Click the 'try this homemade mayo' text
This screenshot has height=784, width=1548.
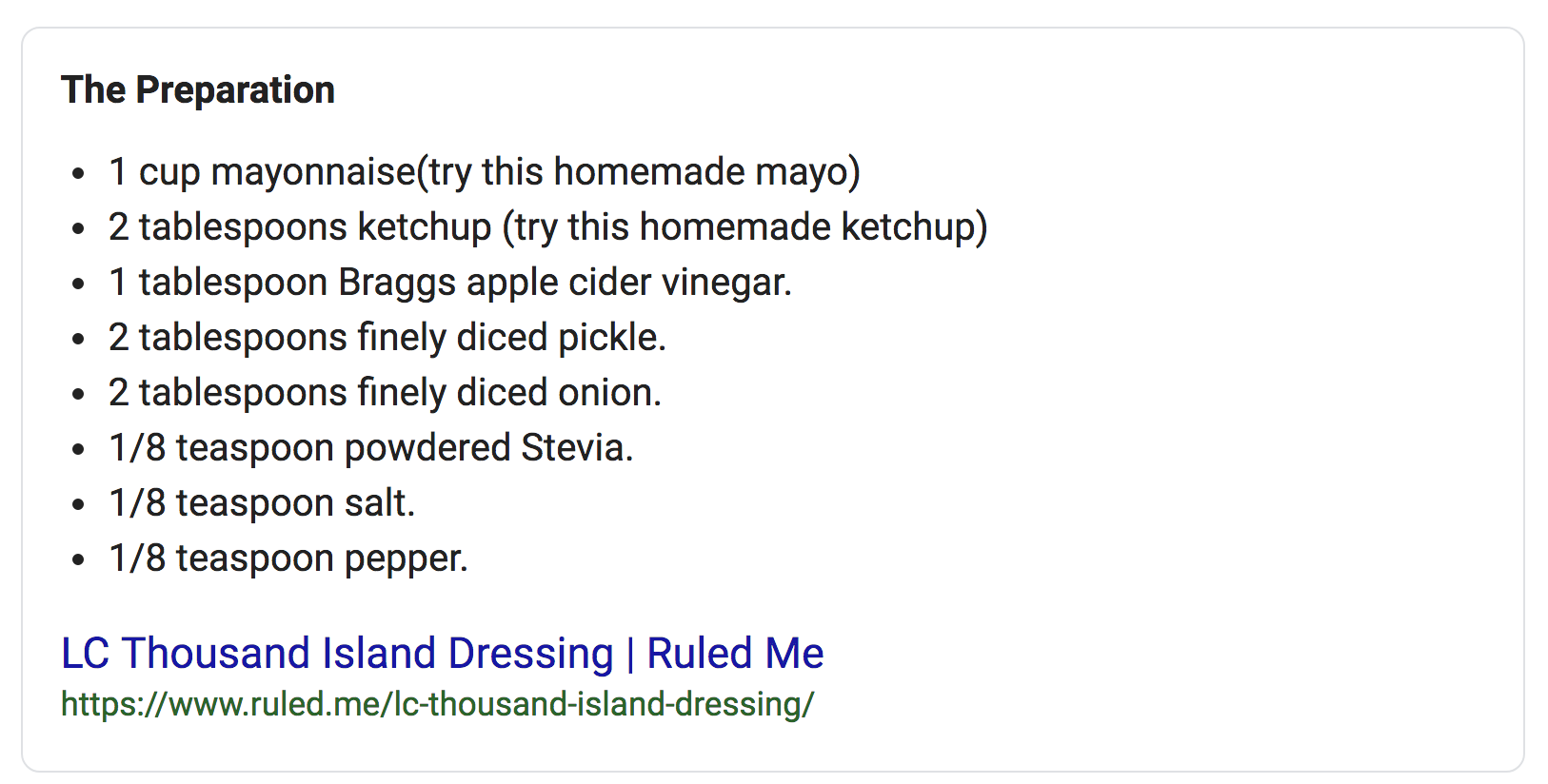(639, 172)
